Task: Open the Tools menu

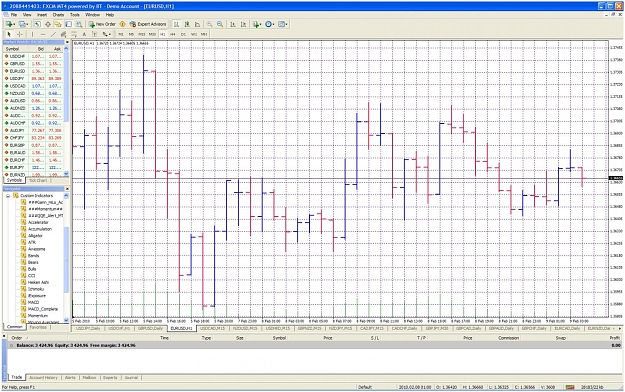Action: (x=75, y=15)
